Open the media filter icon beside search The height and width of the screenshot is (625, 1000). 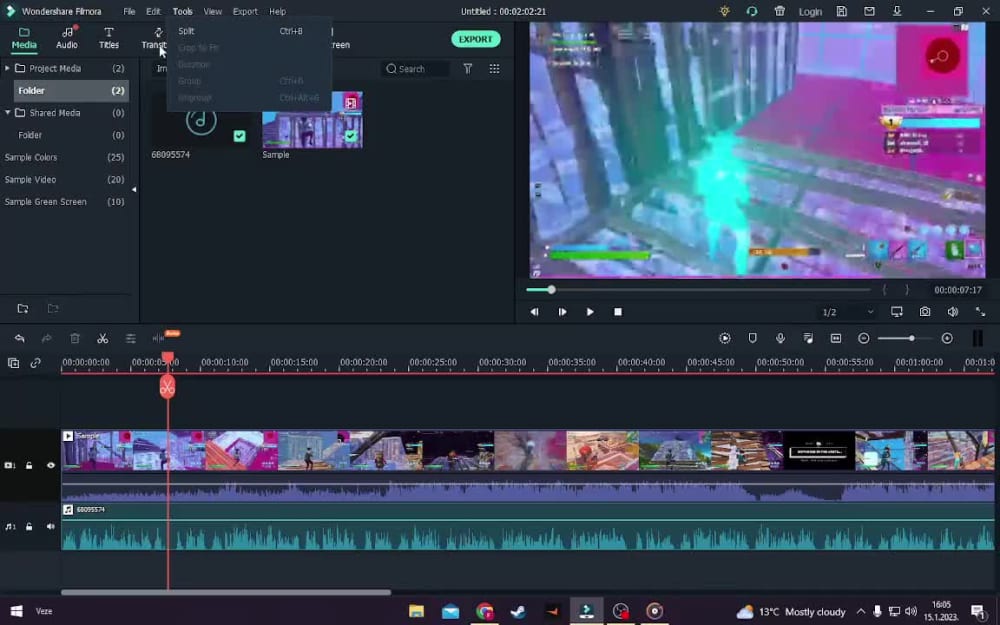click(x=467, y=68)
